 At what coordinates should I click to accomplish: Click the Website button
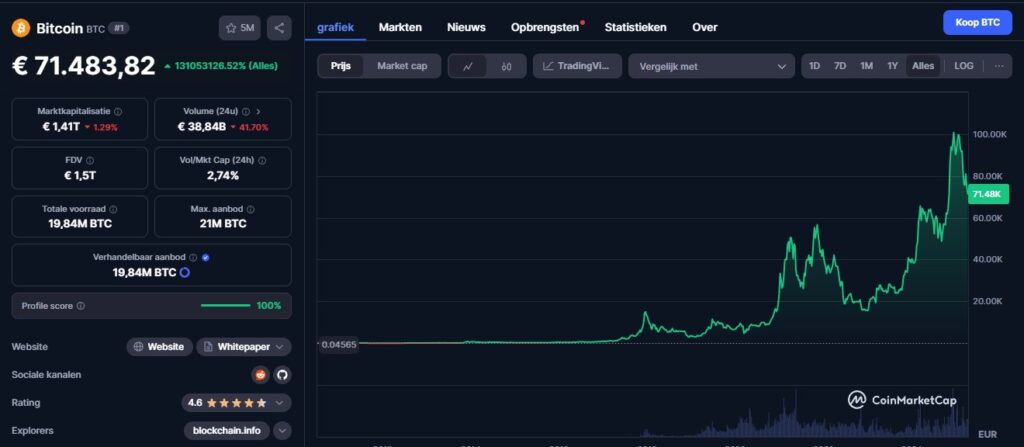point(159,347)
